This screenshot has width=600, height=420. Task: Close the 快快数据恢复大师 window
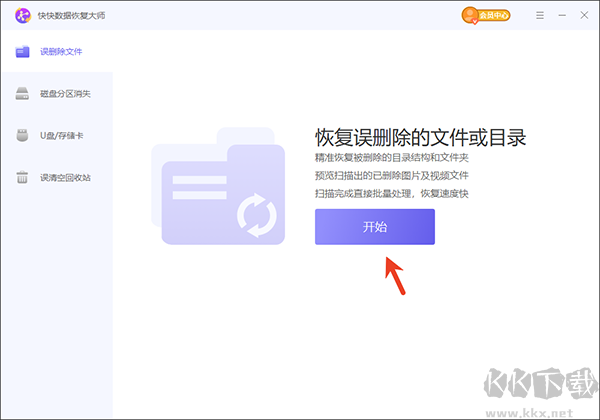coord(584,15)
